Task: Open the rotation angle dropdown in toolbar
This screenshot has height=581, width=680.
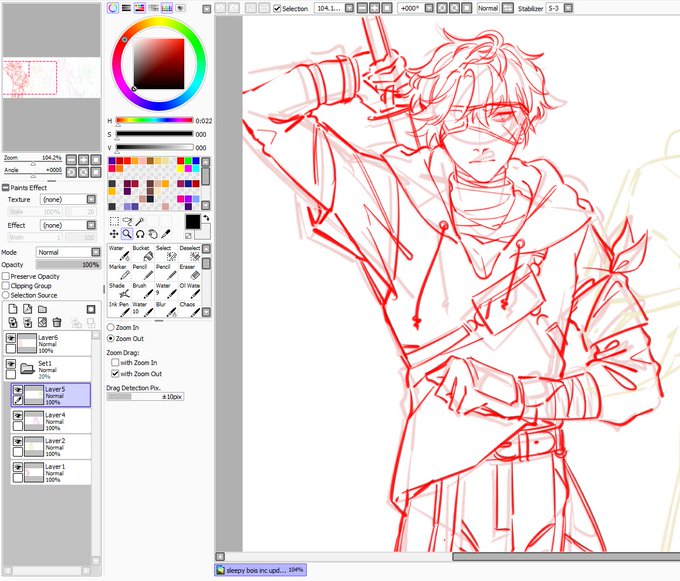Action: pyautogui.click(x=429, y=8)
